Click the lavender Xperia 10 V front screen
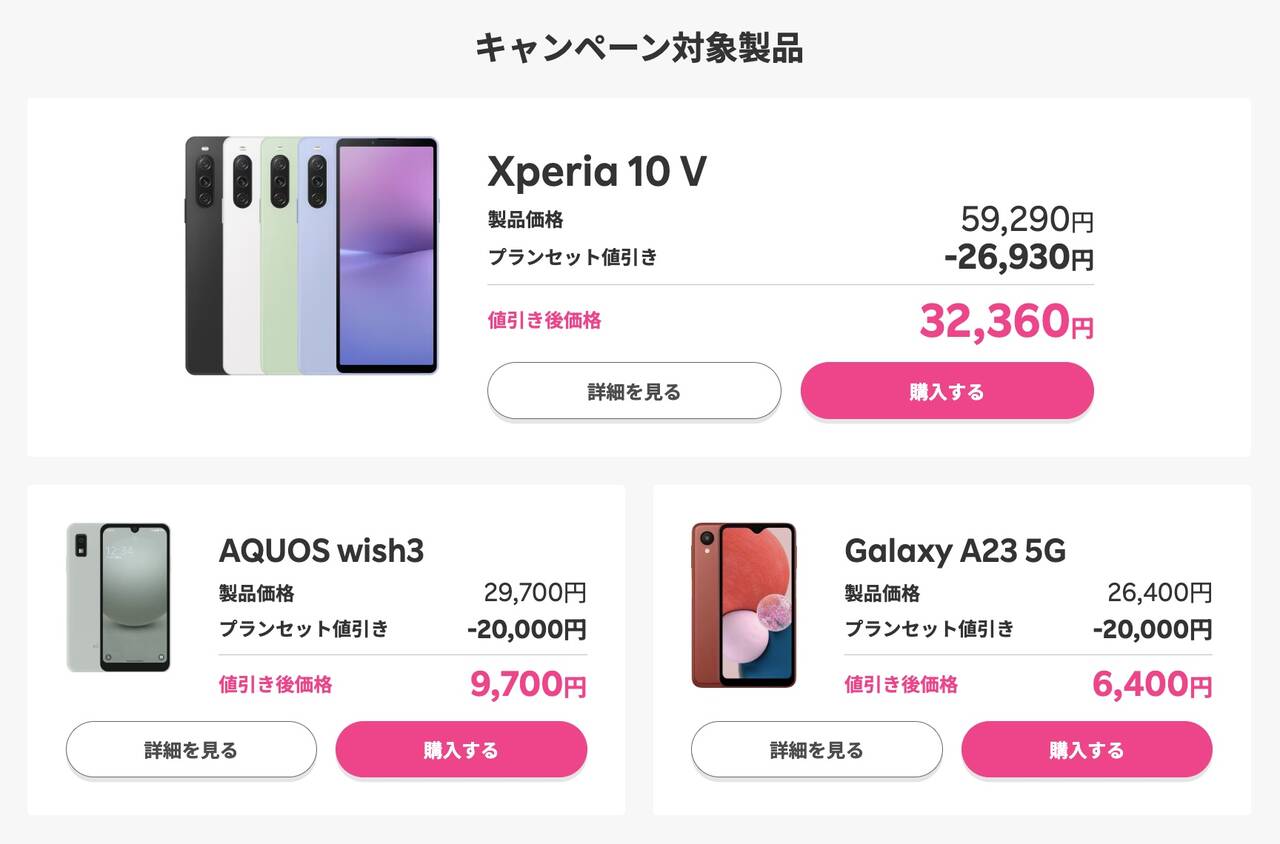Viewport: 1280px width, 844px height. (386, 256)
